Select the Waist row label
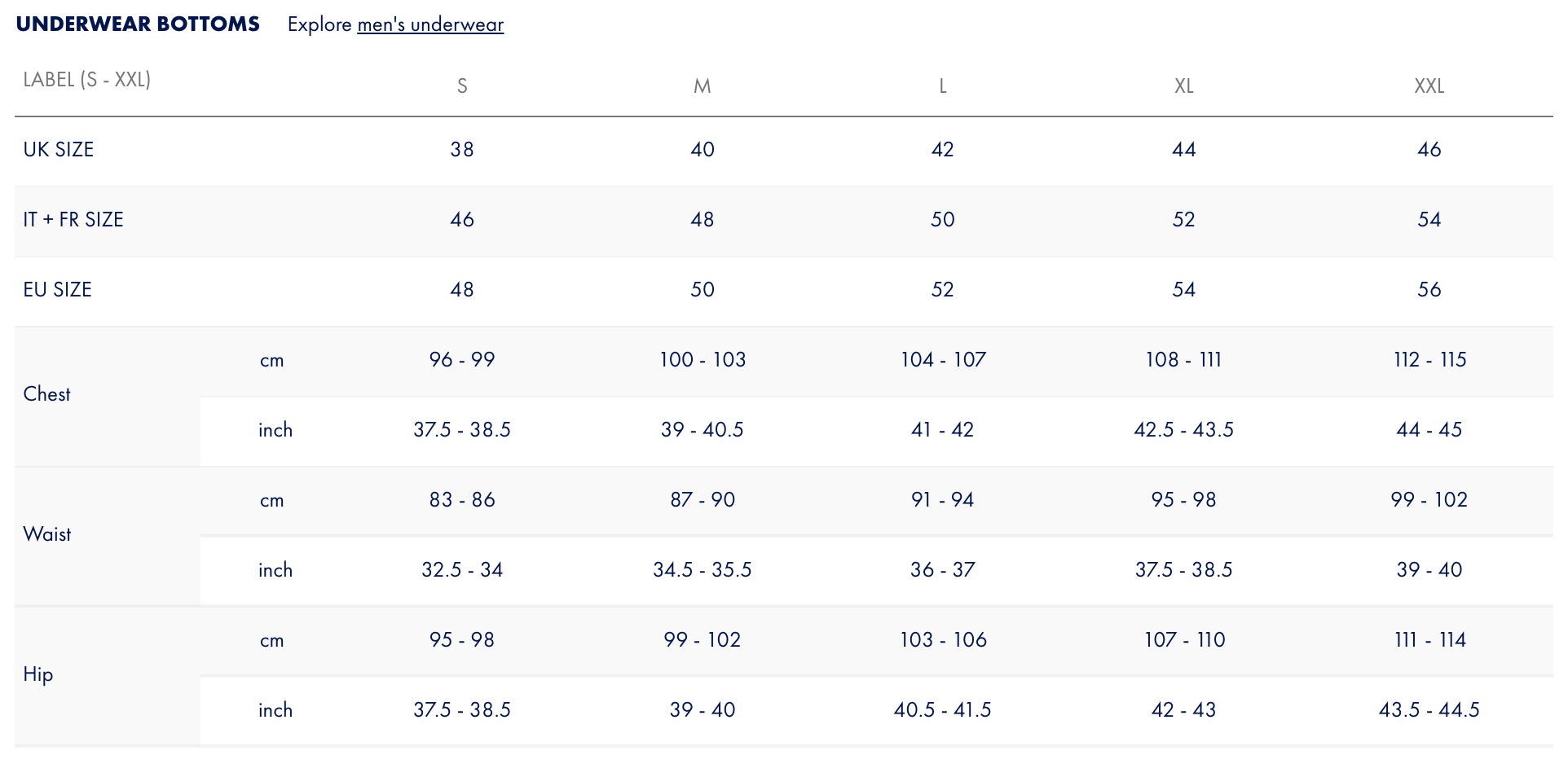The width and height of the screenshot is (1568, 777). [x=47, y=534]
